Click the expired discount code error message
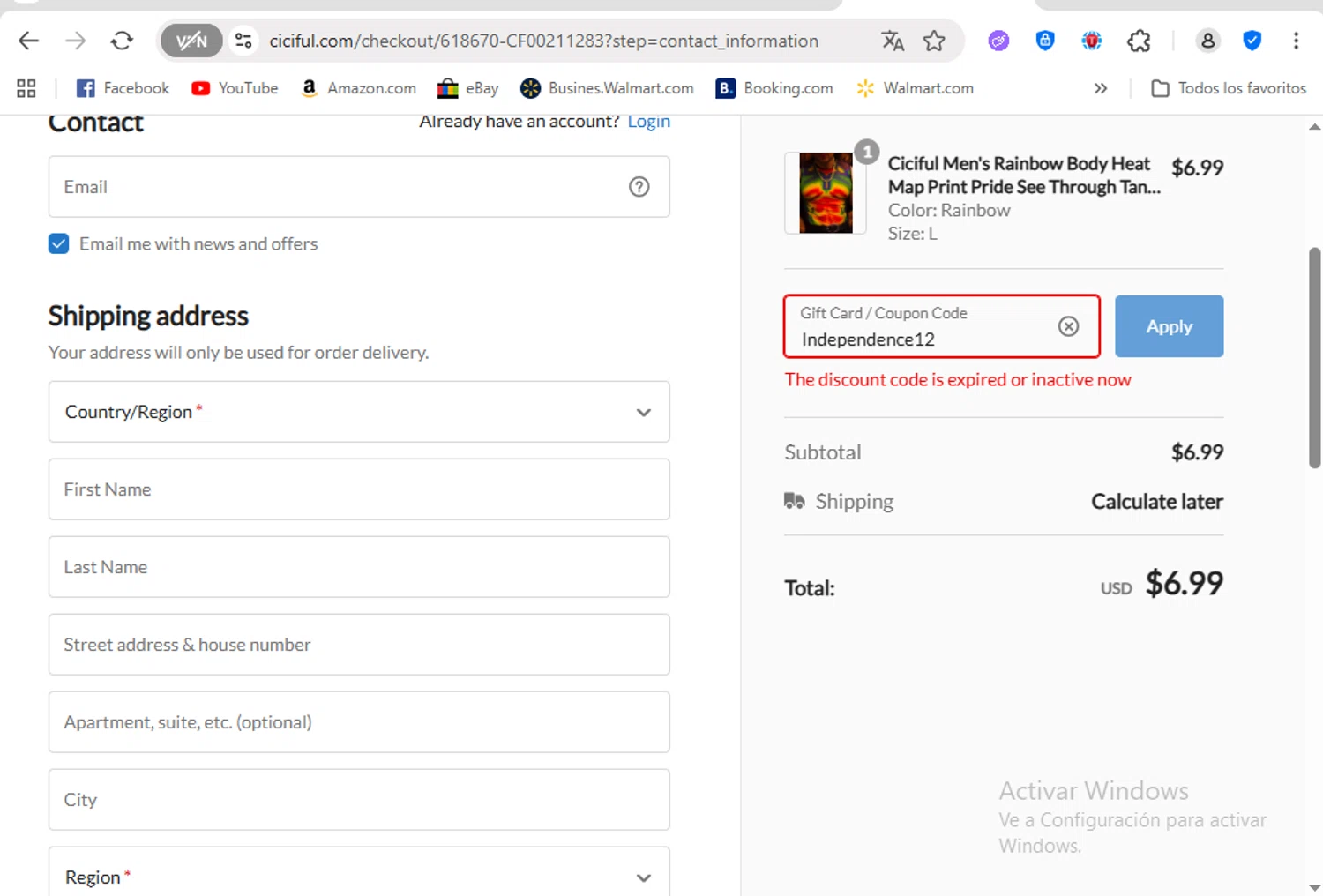The height and width of the screenshot is (896, 1323). 958,380
